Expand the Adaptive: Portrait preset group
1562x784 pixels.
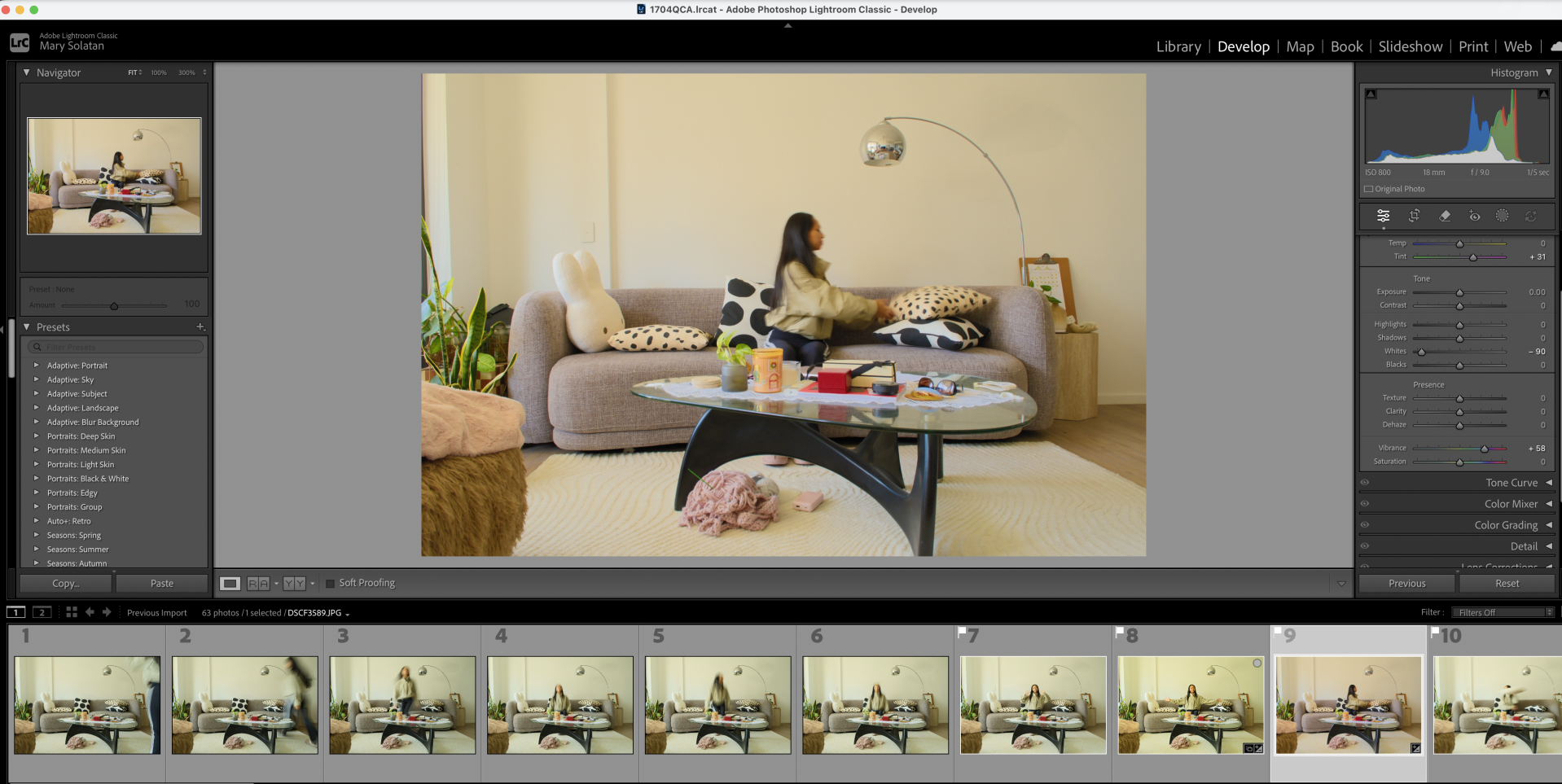coord(36,366)
